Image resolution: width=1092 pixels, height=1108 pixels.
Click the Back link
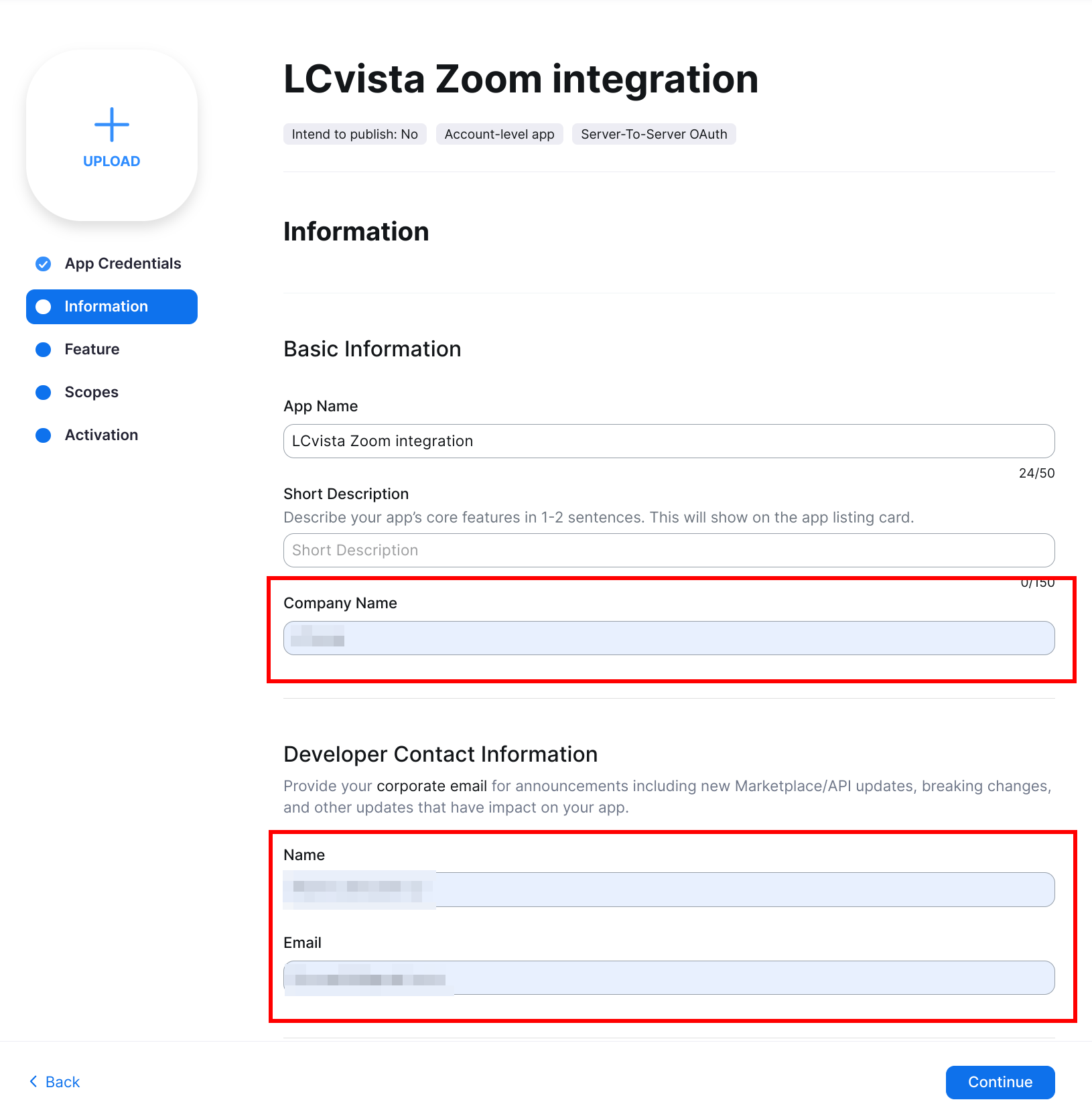[62, 1082]
